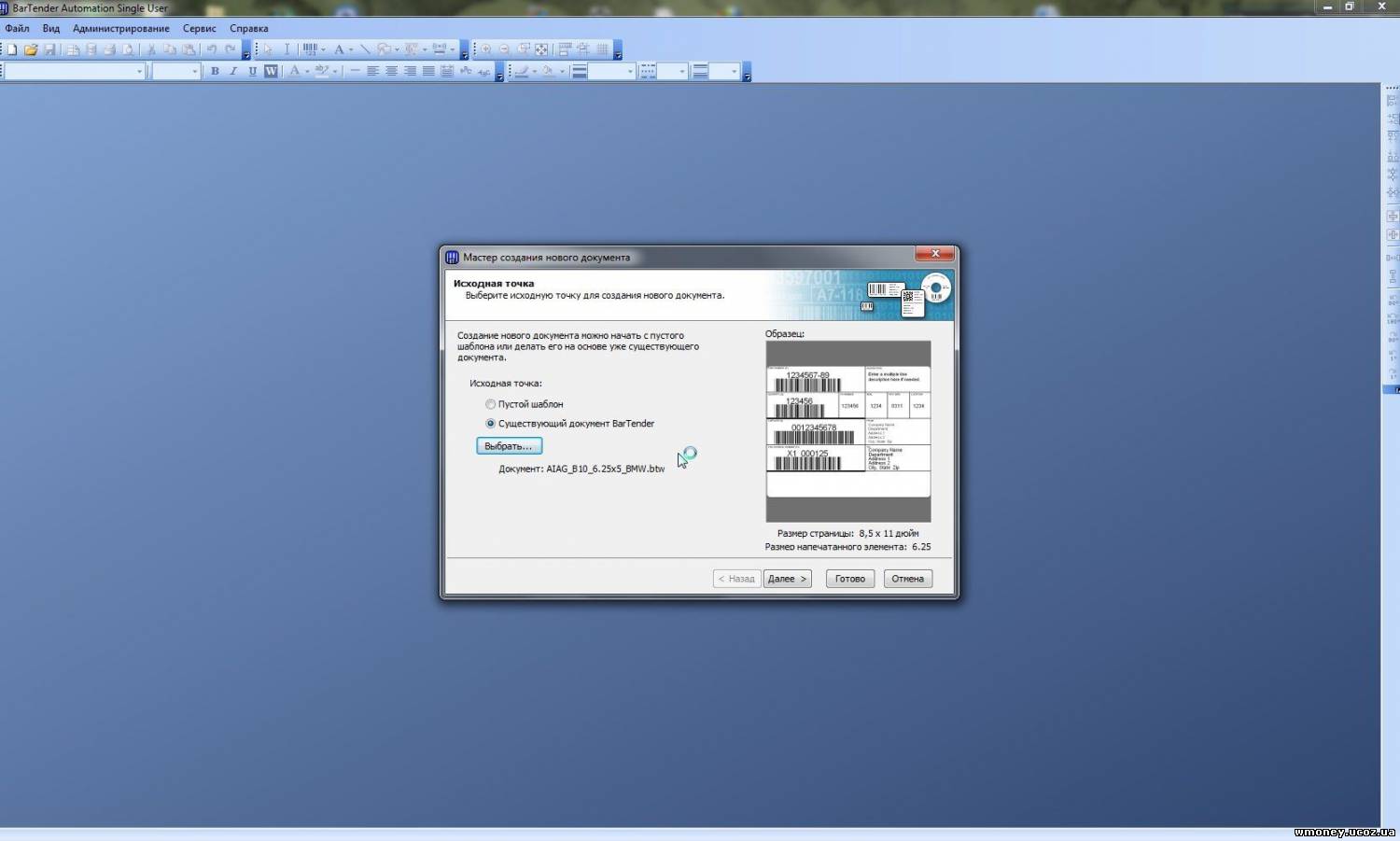This screenshot has height=841, width=1400.
Task: Click the Zoom In plus icon
Action: pos(485,49)
